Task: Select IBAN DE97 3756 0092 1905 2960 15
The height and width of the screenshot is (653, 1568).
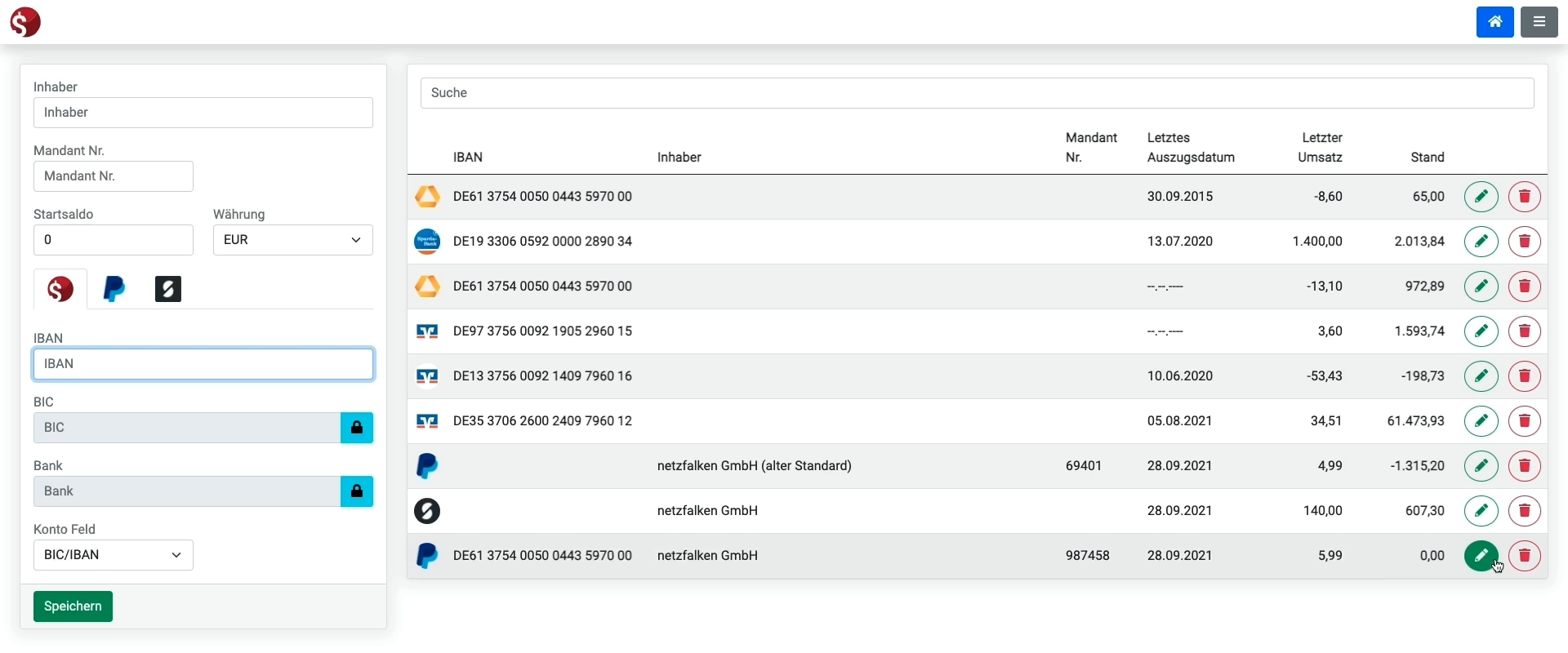Action: [542, 331]
